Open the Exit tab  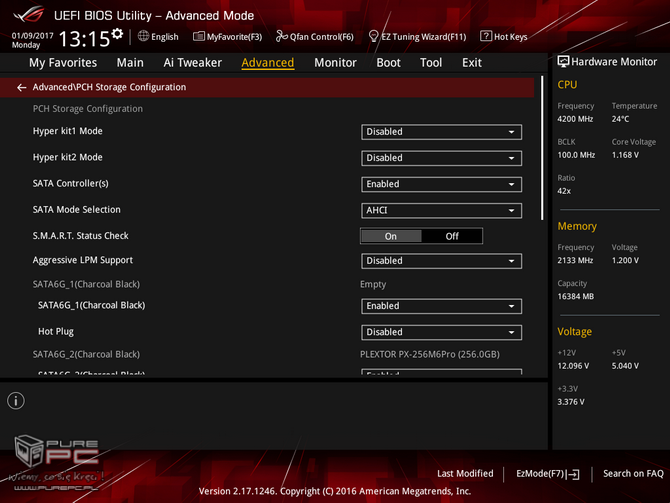coord(472,63)
